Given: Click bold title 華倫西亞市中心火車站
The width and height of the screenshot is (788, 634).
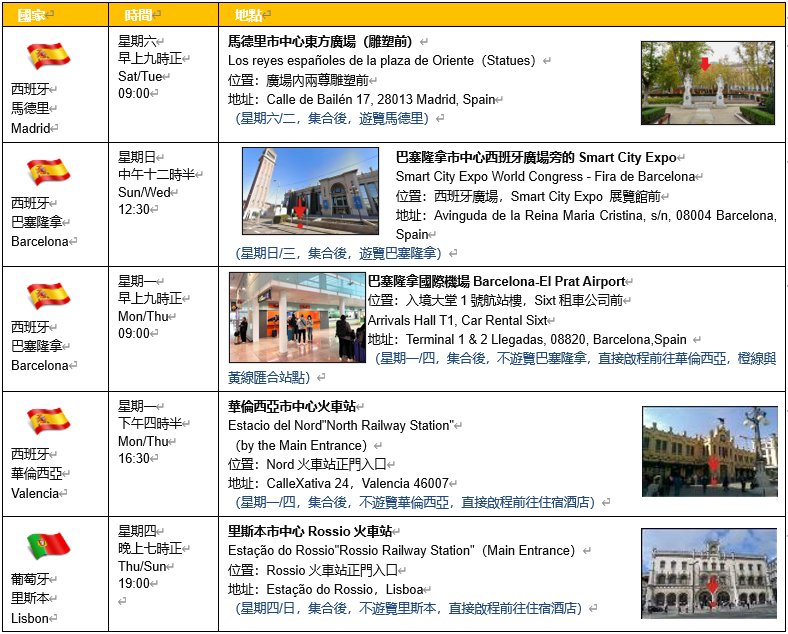Looking at the screenshot, I should [x=292, y=406].
